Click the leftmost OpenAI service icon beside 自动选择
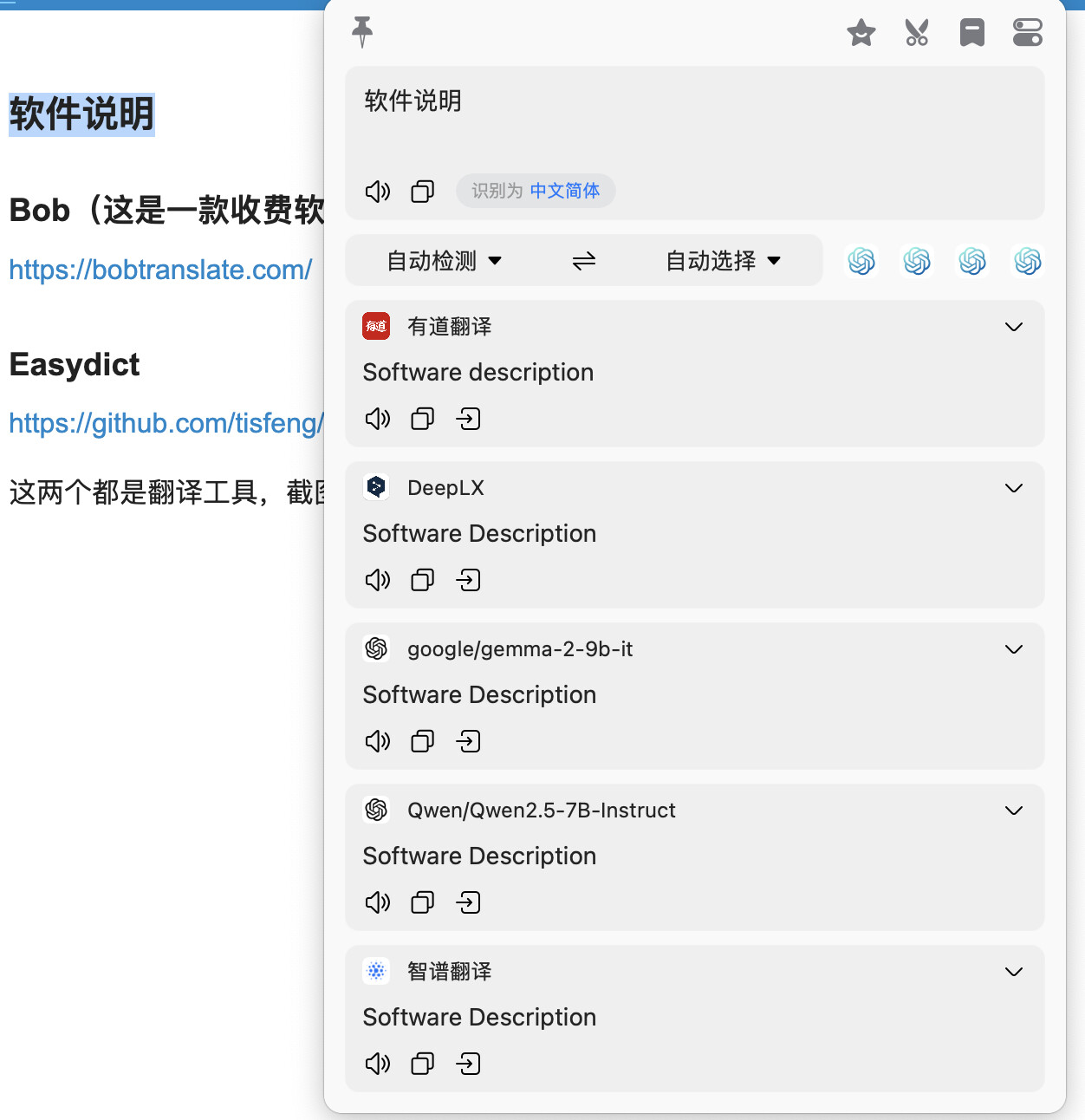 click(861, 260)
